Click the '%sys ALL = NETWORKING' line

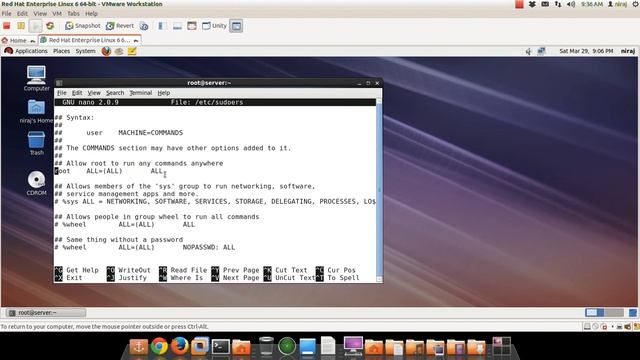coord(215,202)
